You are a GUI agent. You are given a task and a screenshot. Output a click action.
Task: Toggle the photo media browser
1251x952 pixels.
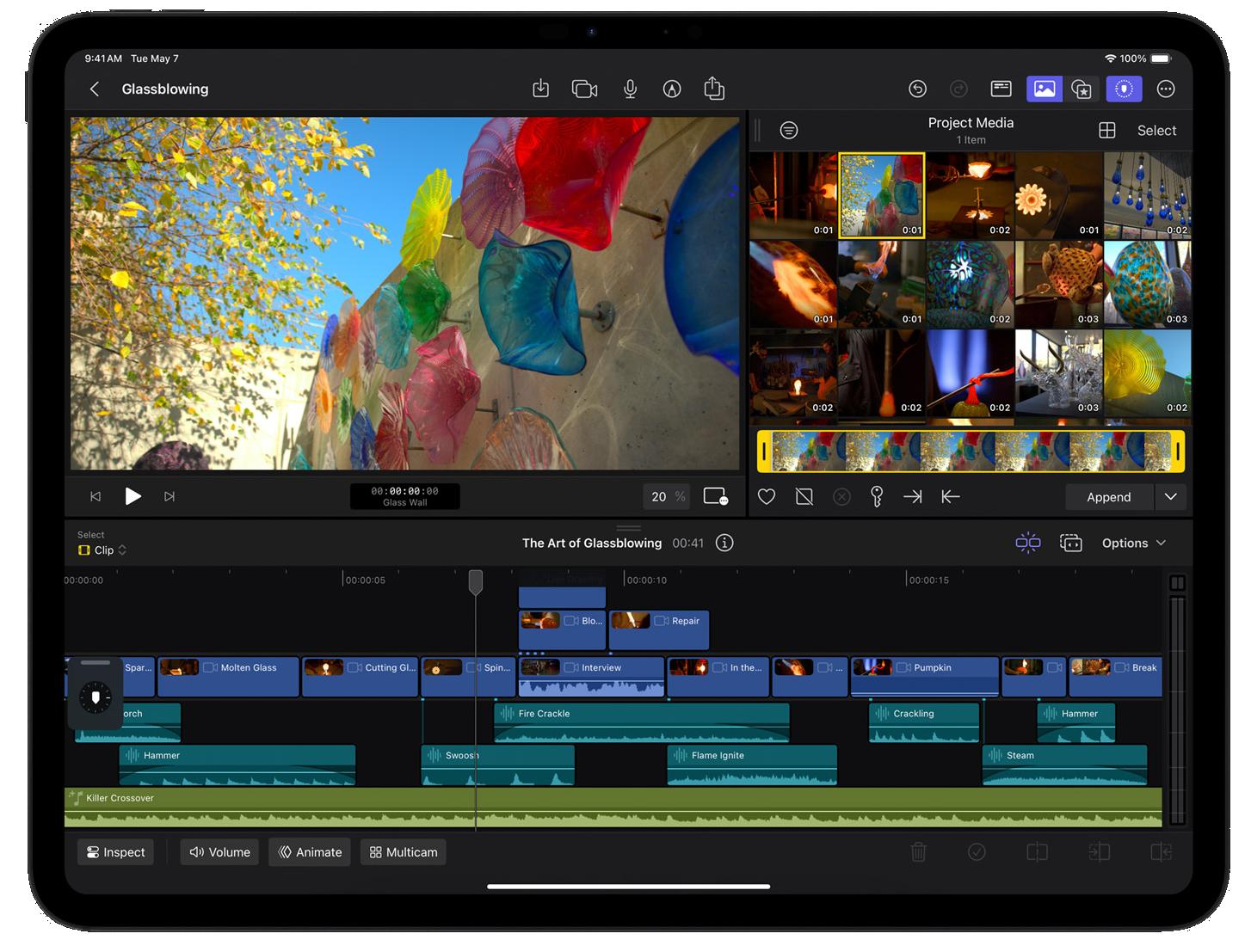coord(1044,89)
